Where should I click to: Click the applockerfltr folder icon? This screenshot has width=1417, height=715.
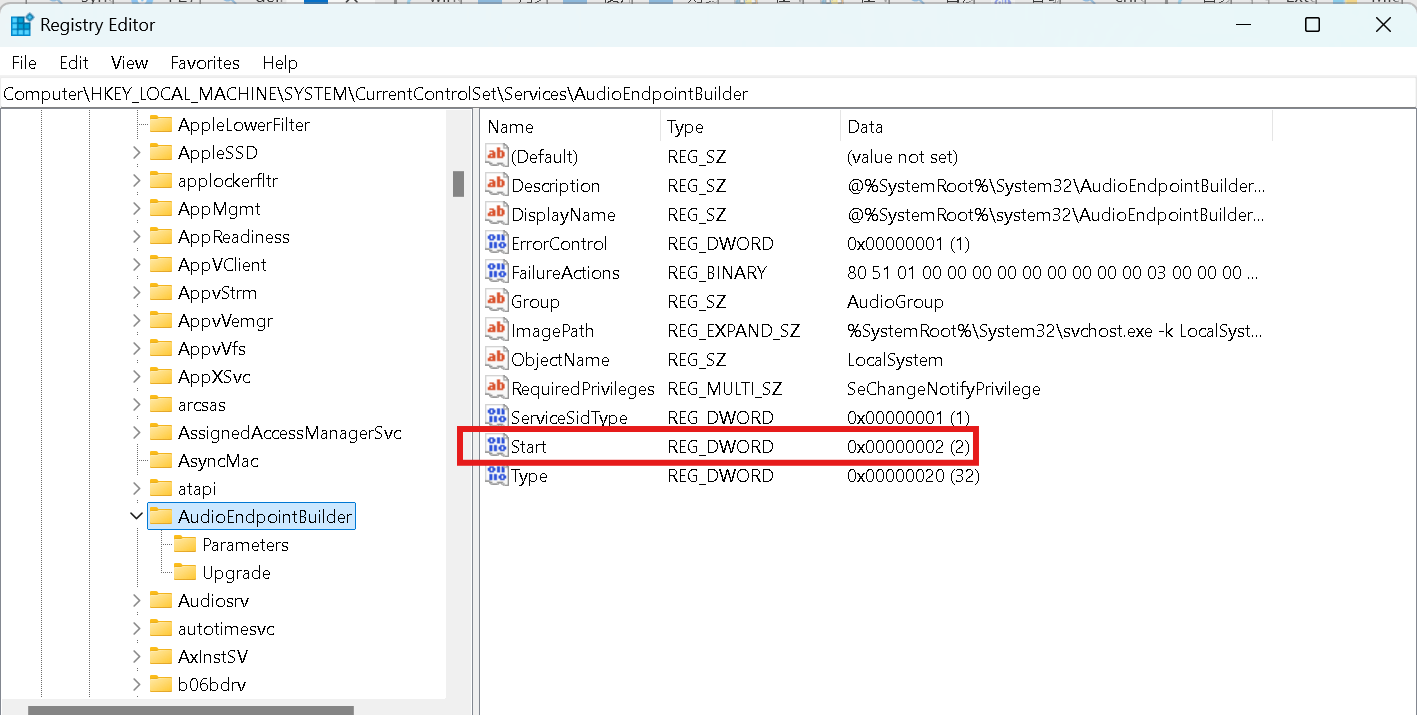161,181
